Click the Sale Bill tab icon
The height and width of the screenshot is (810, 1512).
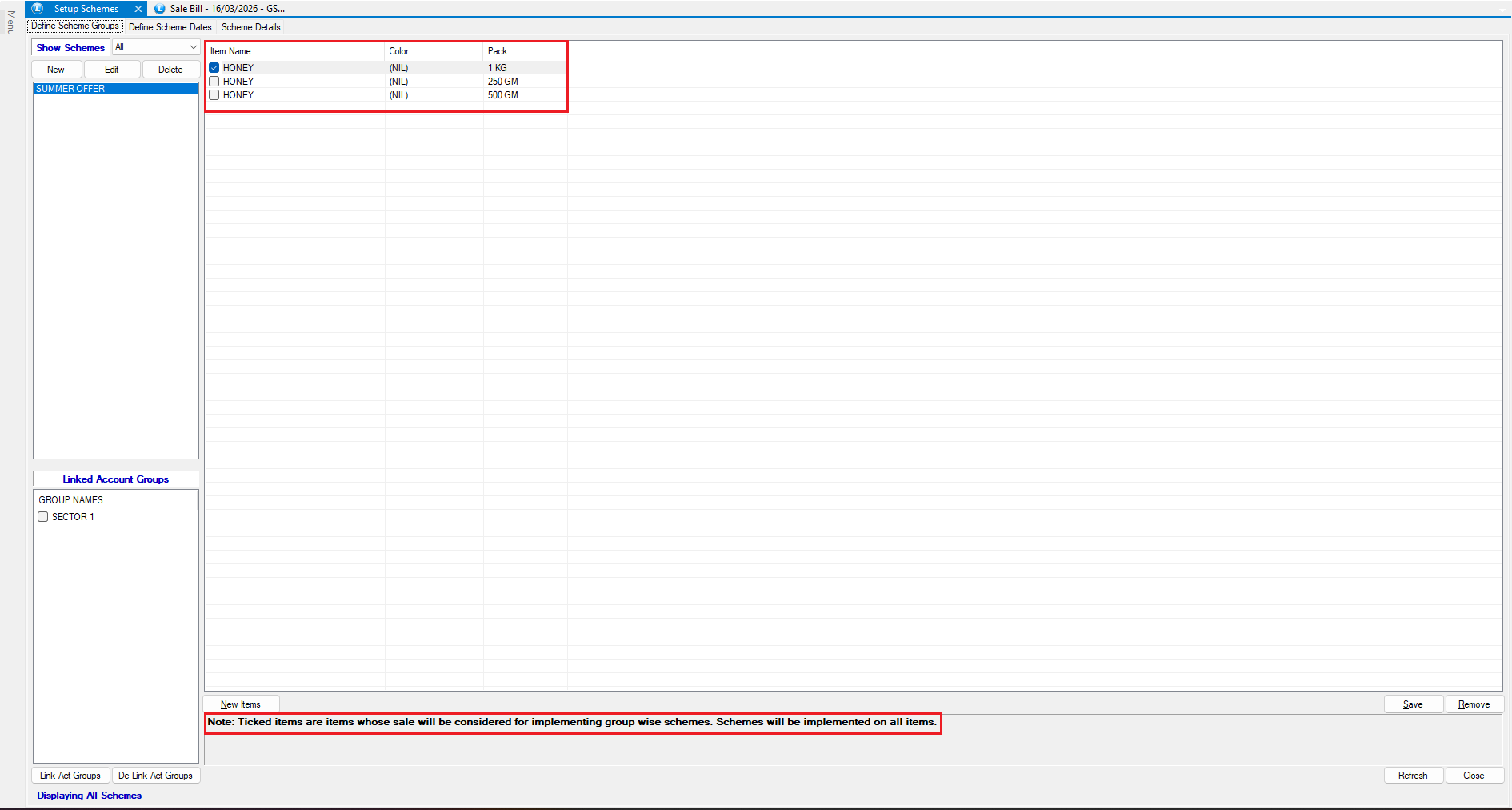click(x=159, y=9)
